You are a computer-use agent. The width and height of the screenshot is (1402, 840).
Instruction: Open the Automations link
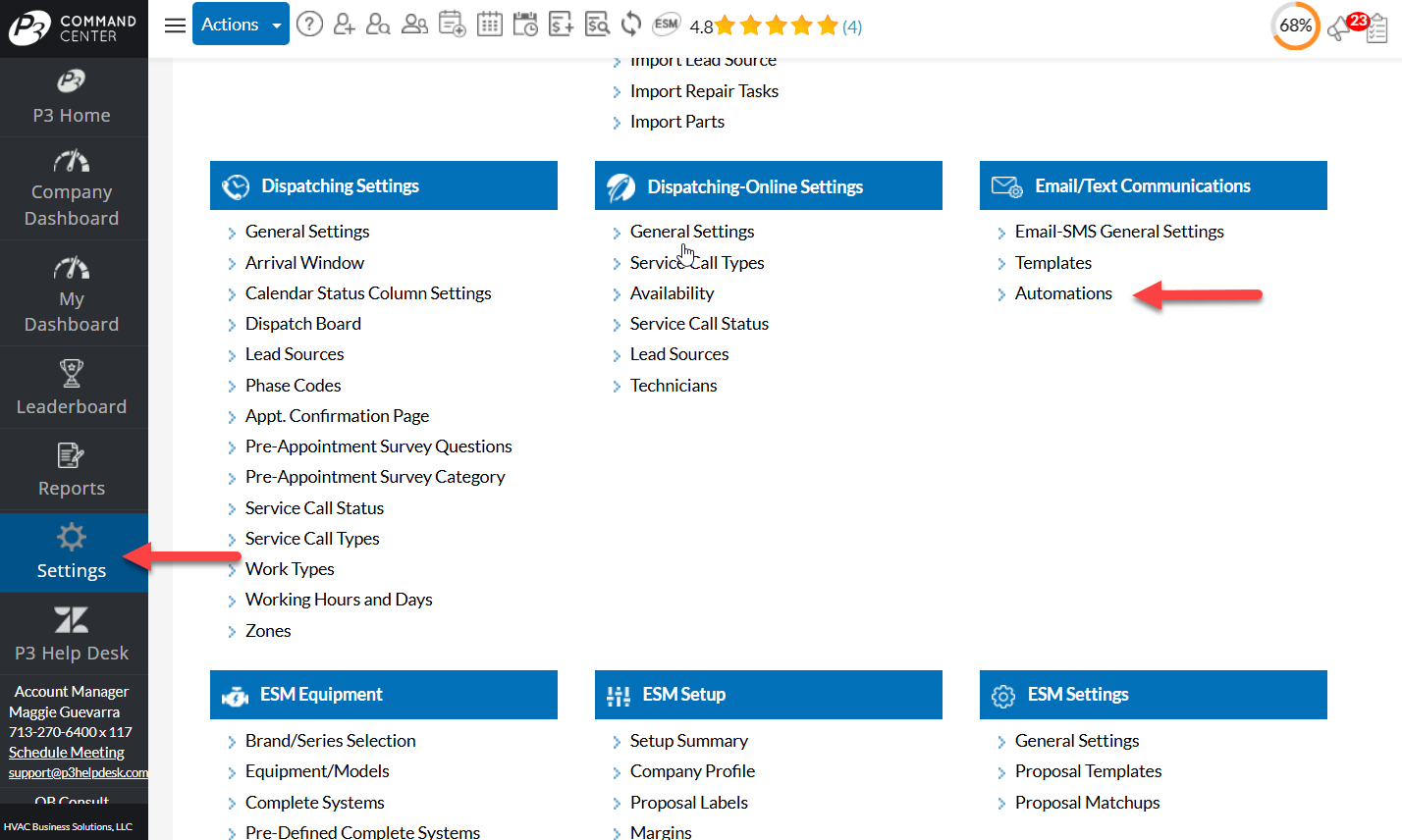[1063, 293]
